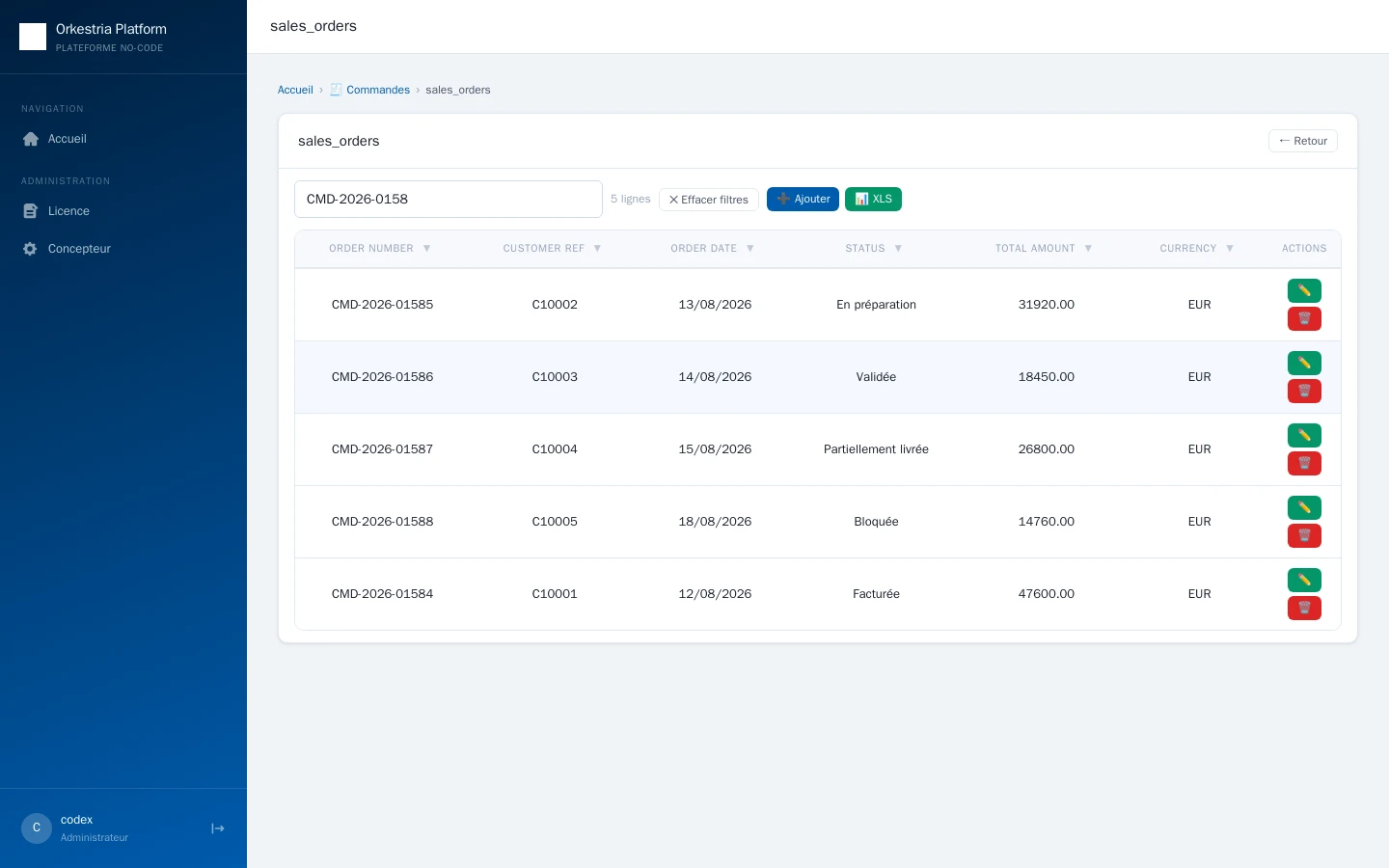The height and width of the screenshot is (868, 1389).
Task: Select the customer cell C10001
Action: [x=555, y=594]
